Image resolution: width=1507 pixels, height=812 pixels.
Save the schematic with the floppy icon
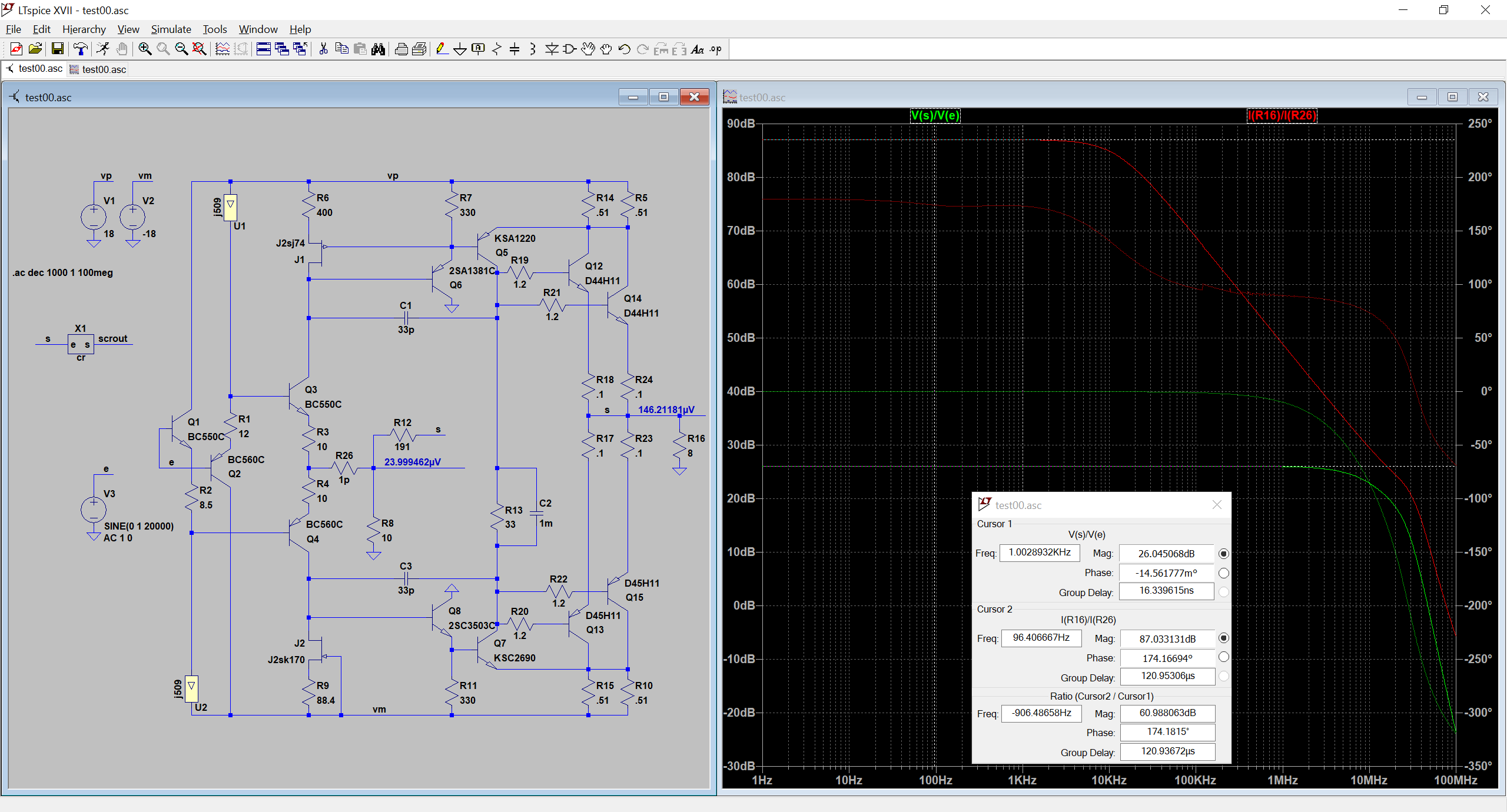[57, 49]
